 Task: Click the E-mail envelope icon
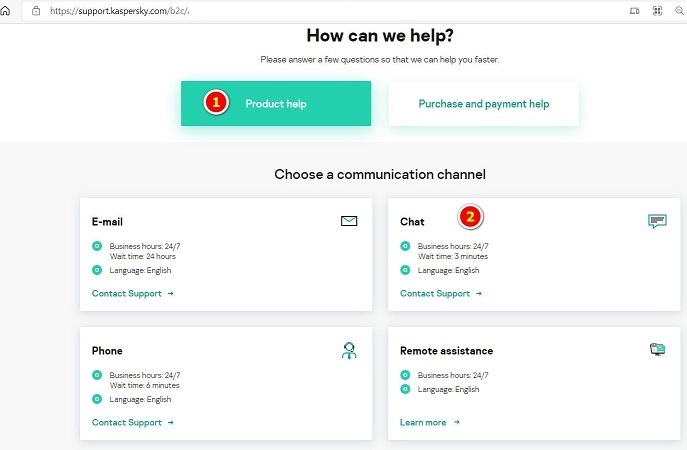(349, 221)
